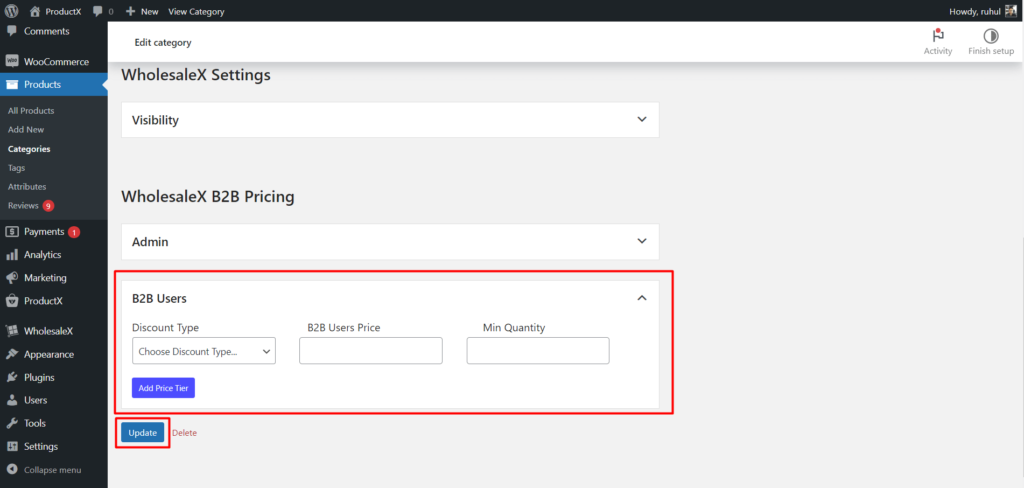Open the Tags submenu item
Image resolution: width=1024 pixels, height=488 pixels.
[x=16, y=168]
